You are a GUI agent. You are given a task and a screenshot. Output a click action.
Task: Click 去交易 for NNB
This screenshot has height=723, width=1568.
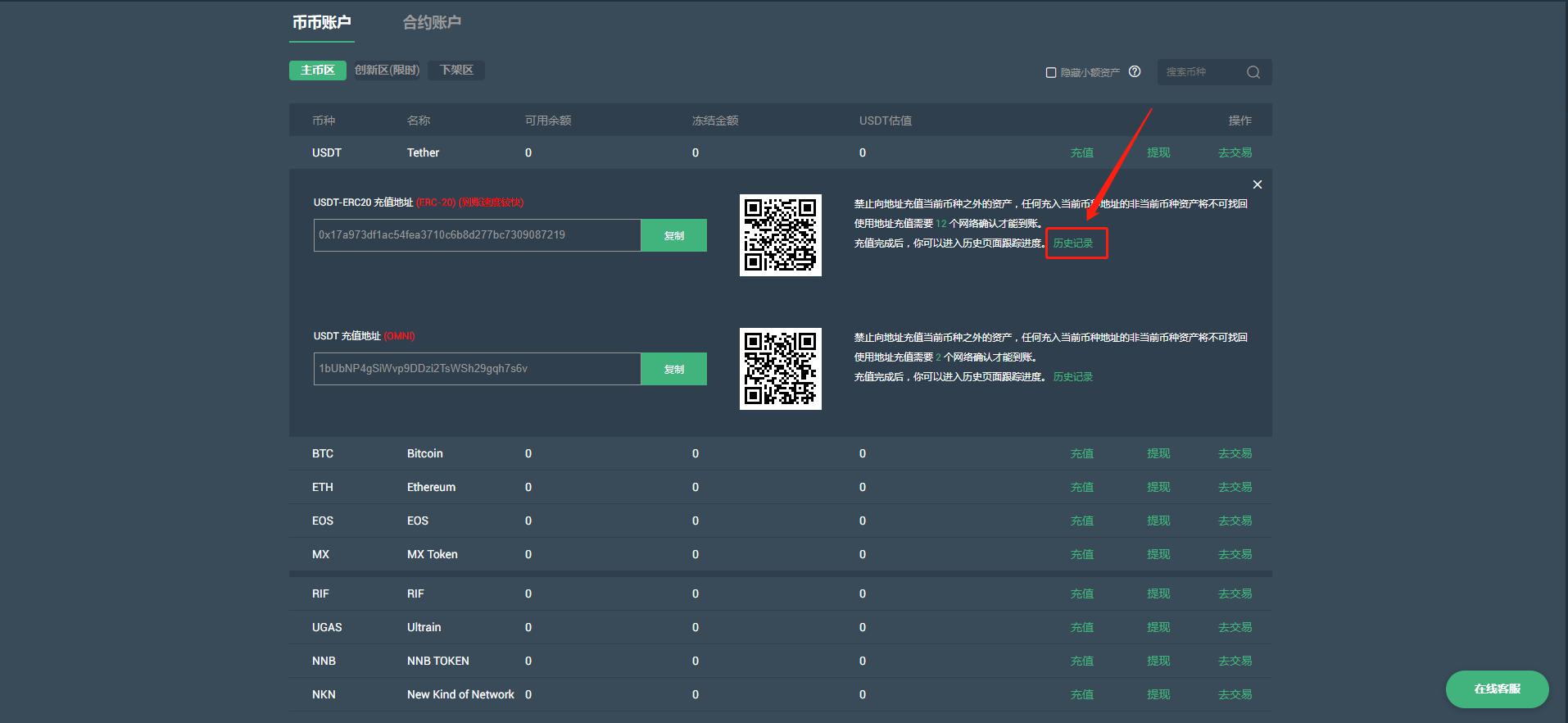point(1235,661)
